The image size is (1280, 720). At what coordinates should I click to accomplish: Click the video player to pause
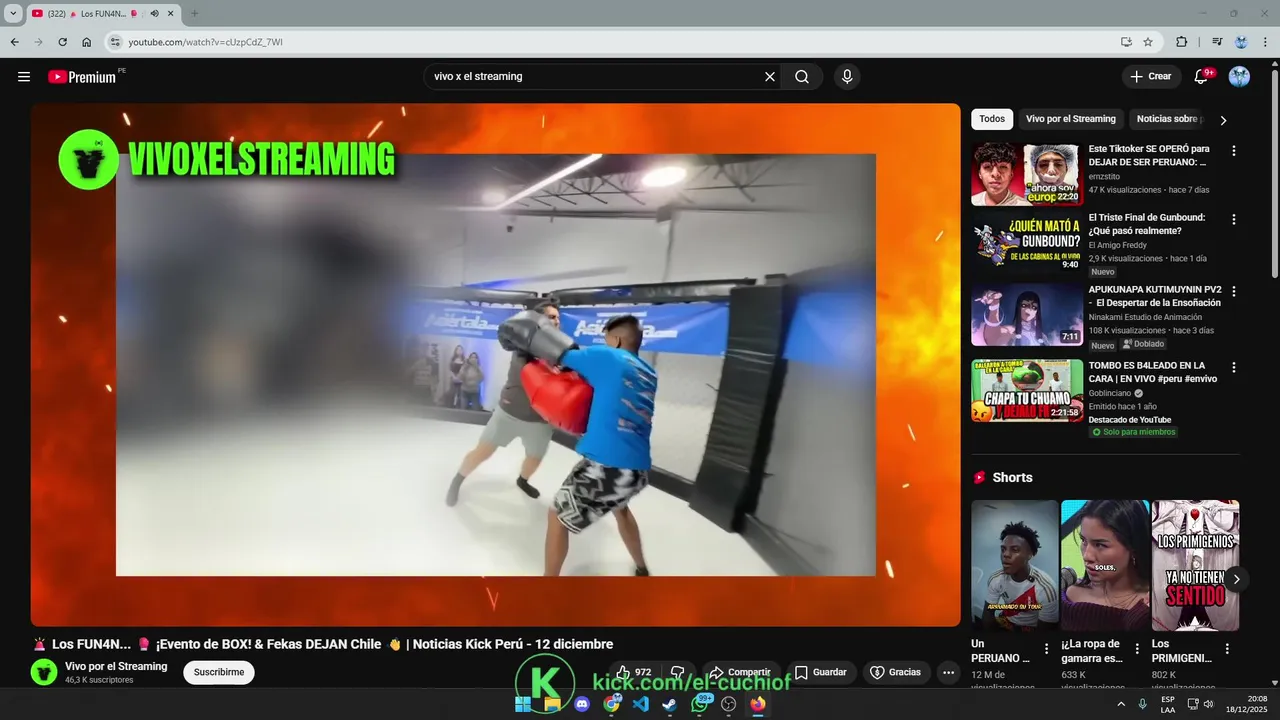pos(495,365)
